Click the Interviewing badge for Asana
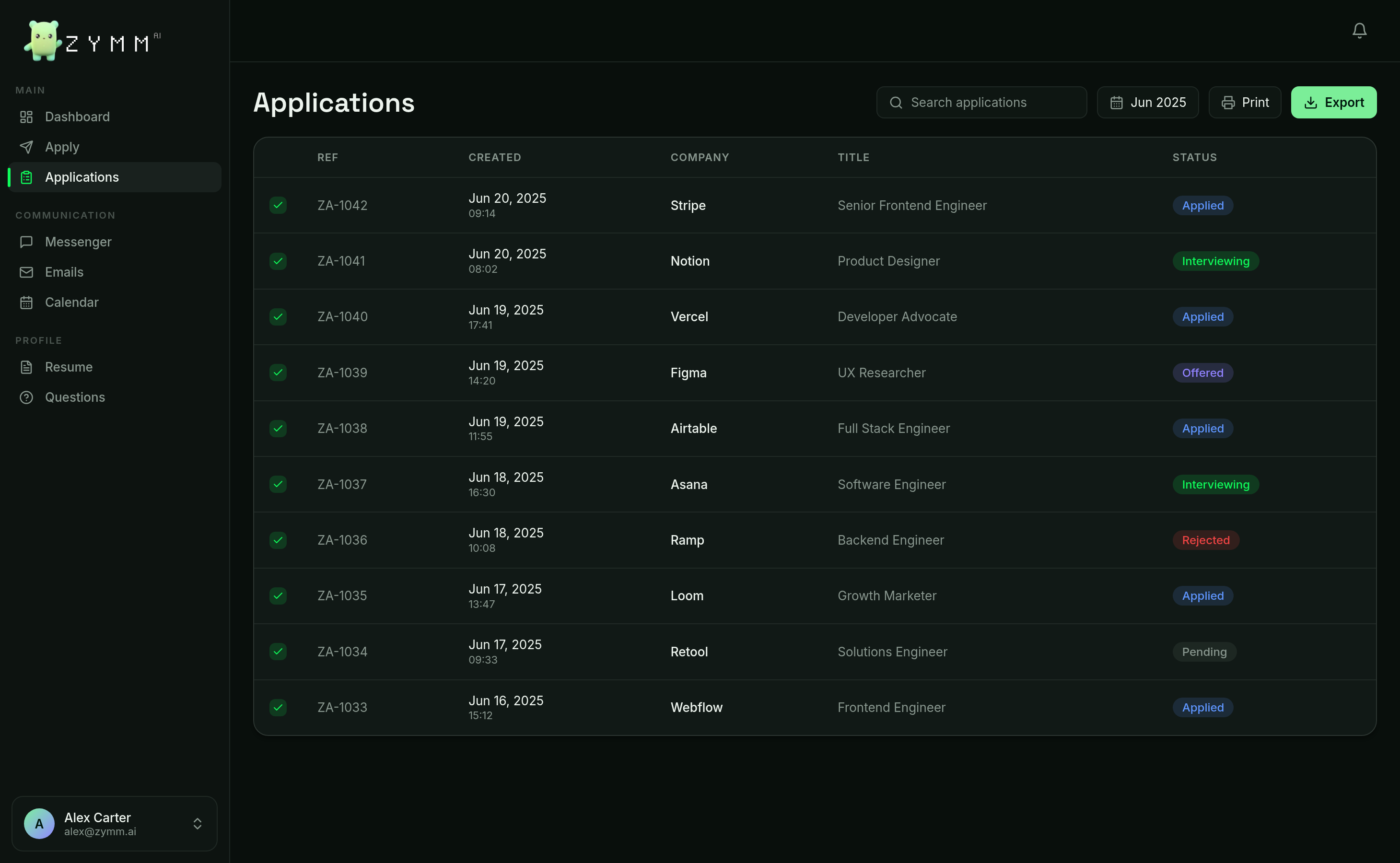Image resolution: width=1400 pixels, height=863 pixels. [1216, 485]
